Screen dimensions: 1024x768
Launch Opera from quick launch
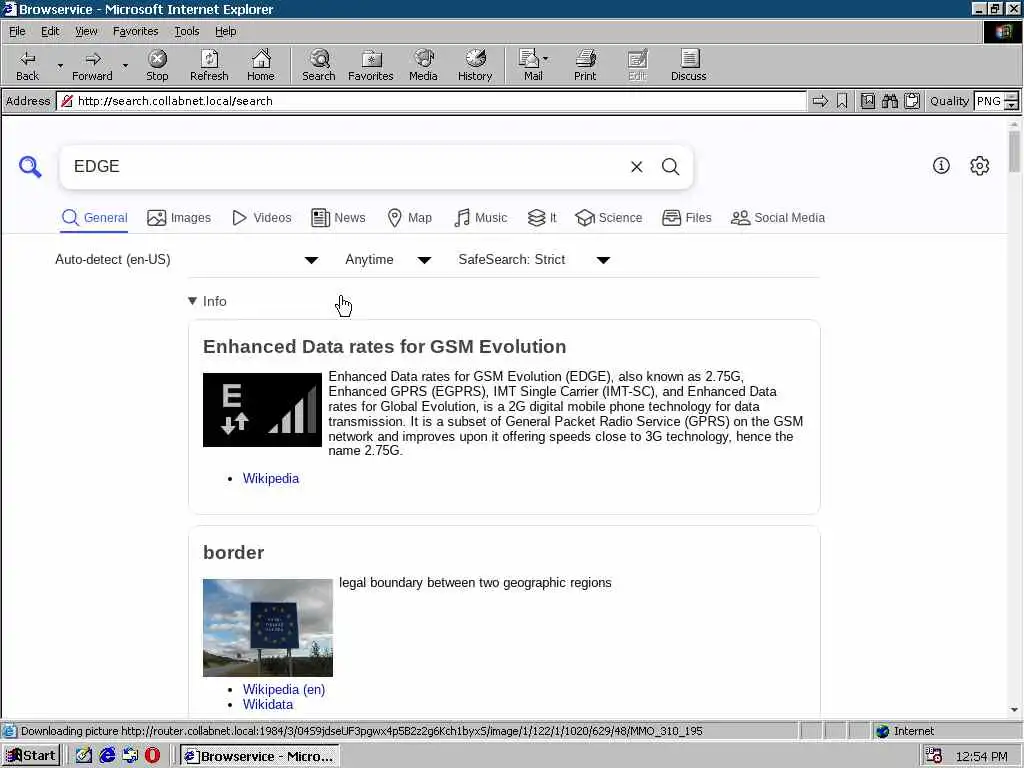(152, 756)
